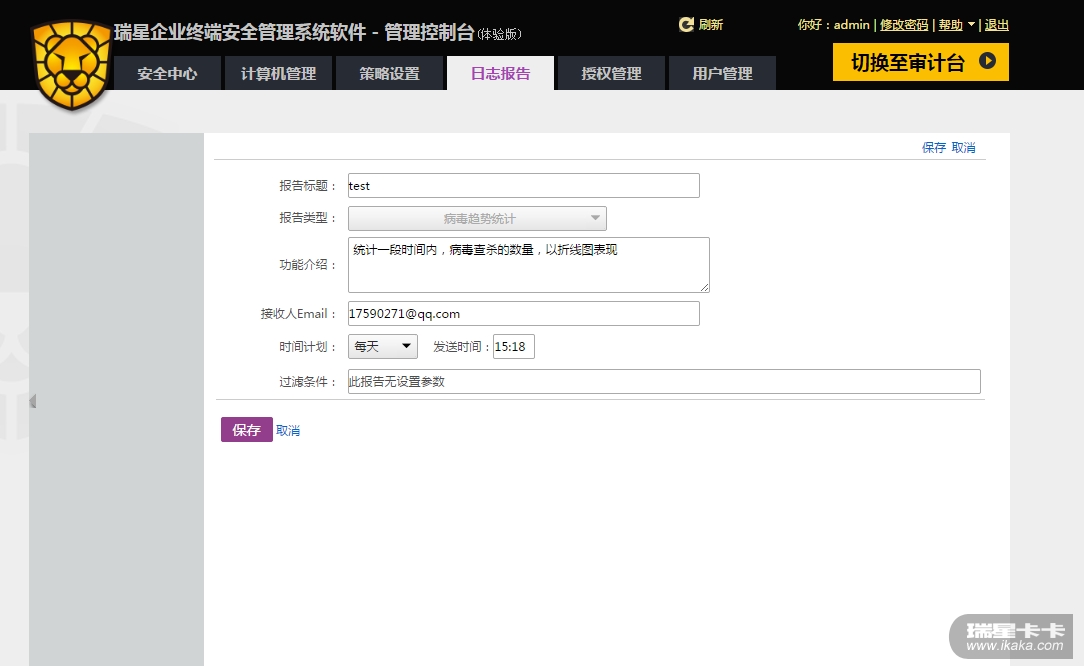Viewport: 1084px width, 666px height.
Task: Click the 取消 link beside purple button
Action: pos(288,430)
